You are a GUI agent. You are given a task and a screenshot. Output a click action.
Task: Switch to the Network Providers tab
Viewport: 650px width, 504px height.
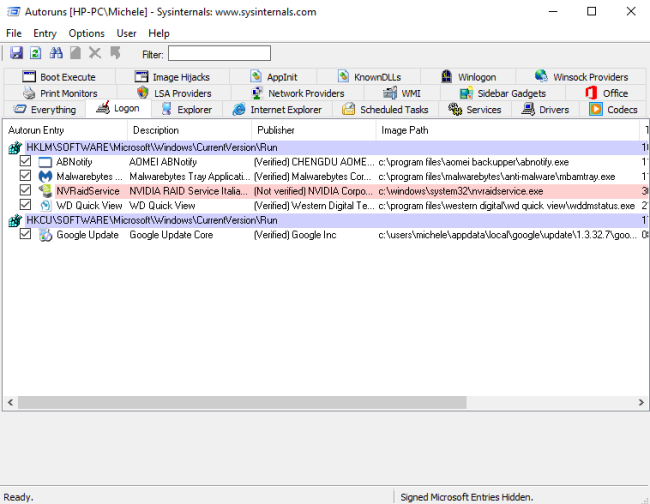click(x=298, y=93)
